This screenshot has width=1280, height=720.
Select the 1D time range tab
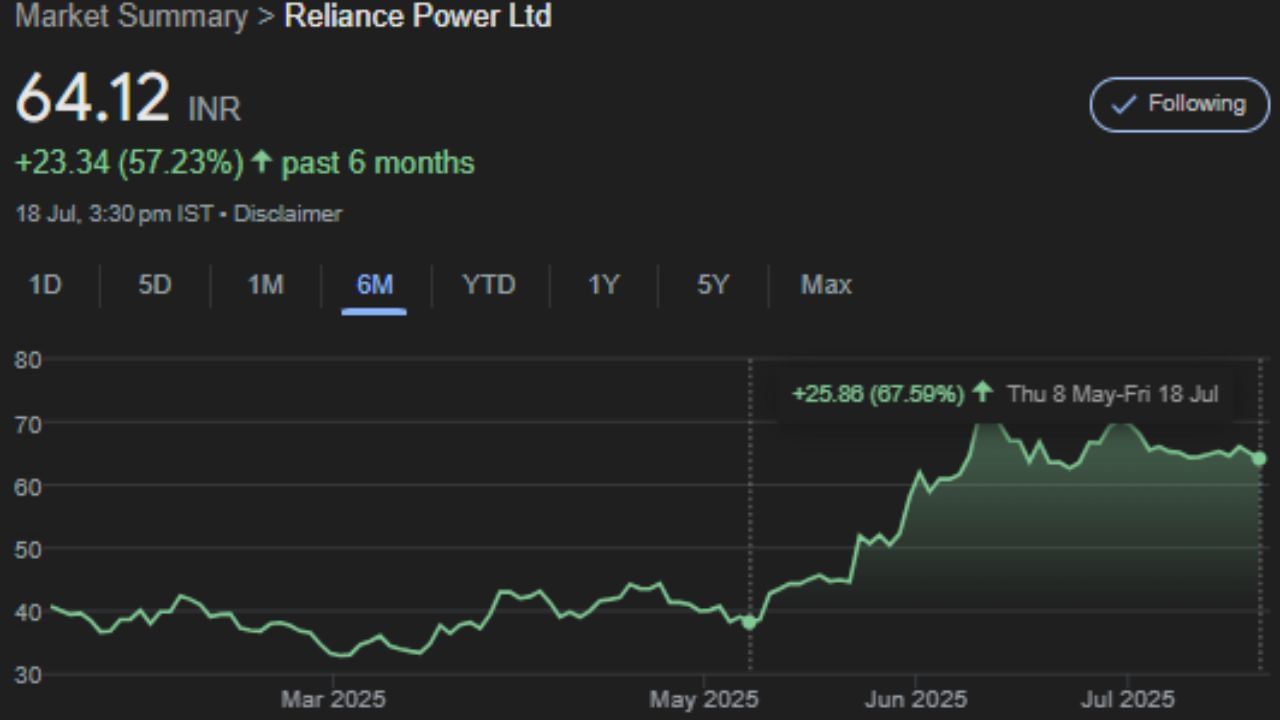(x=45, y=285)
